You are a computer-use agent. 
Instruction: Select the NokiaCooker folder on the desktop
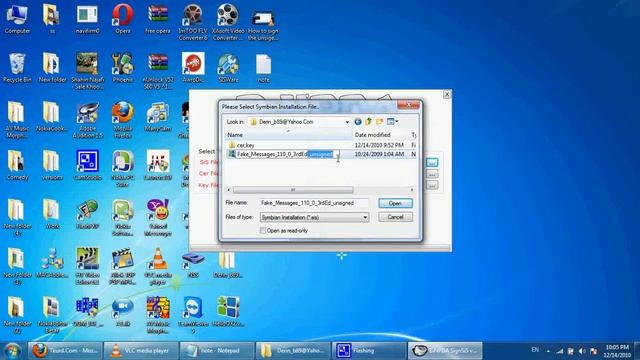click(52, 117)
